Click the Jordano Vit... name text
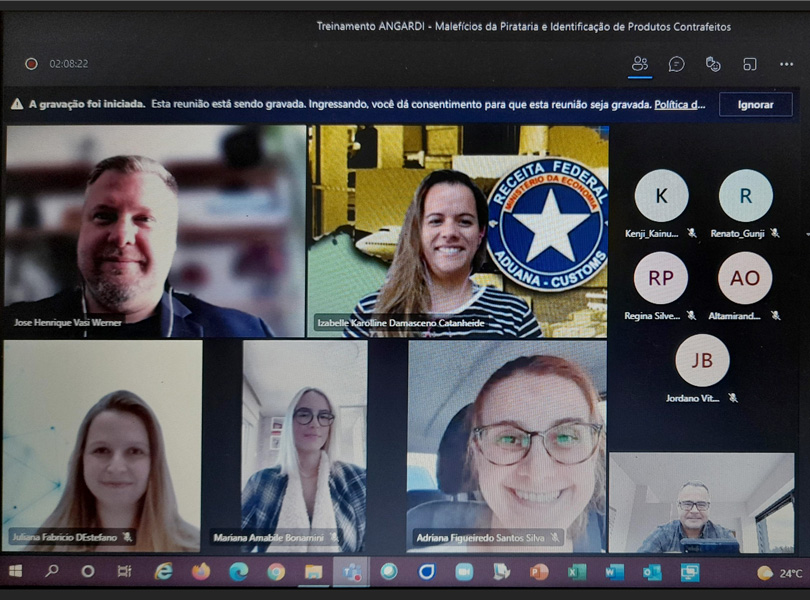Viewport: 810px width, 600px height. tap(692, 398)
